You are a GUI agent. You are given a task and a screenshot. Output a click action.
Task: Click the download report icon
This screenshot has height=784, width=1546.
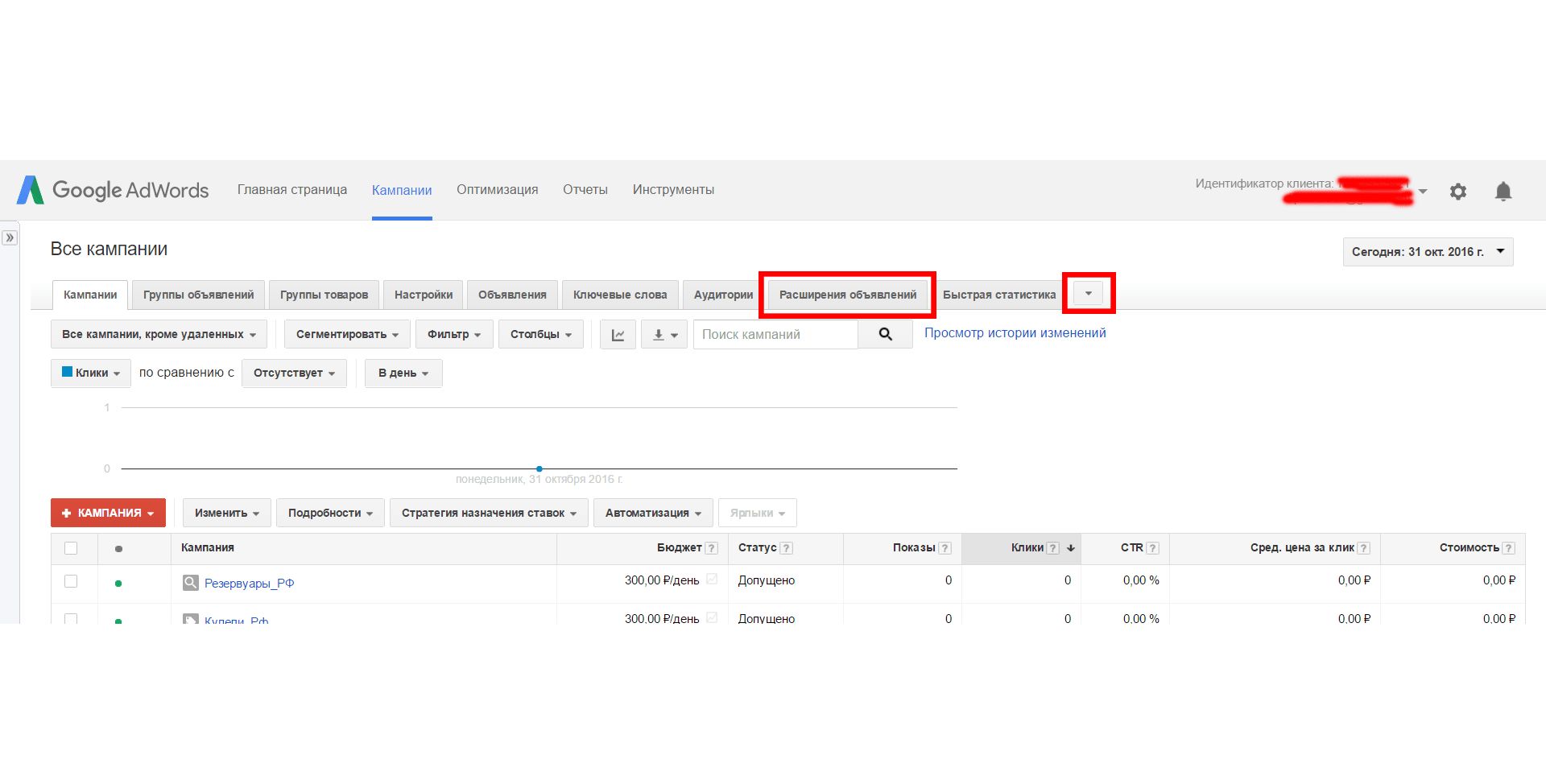pyautogui.click(x=663, y=335)
